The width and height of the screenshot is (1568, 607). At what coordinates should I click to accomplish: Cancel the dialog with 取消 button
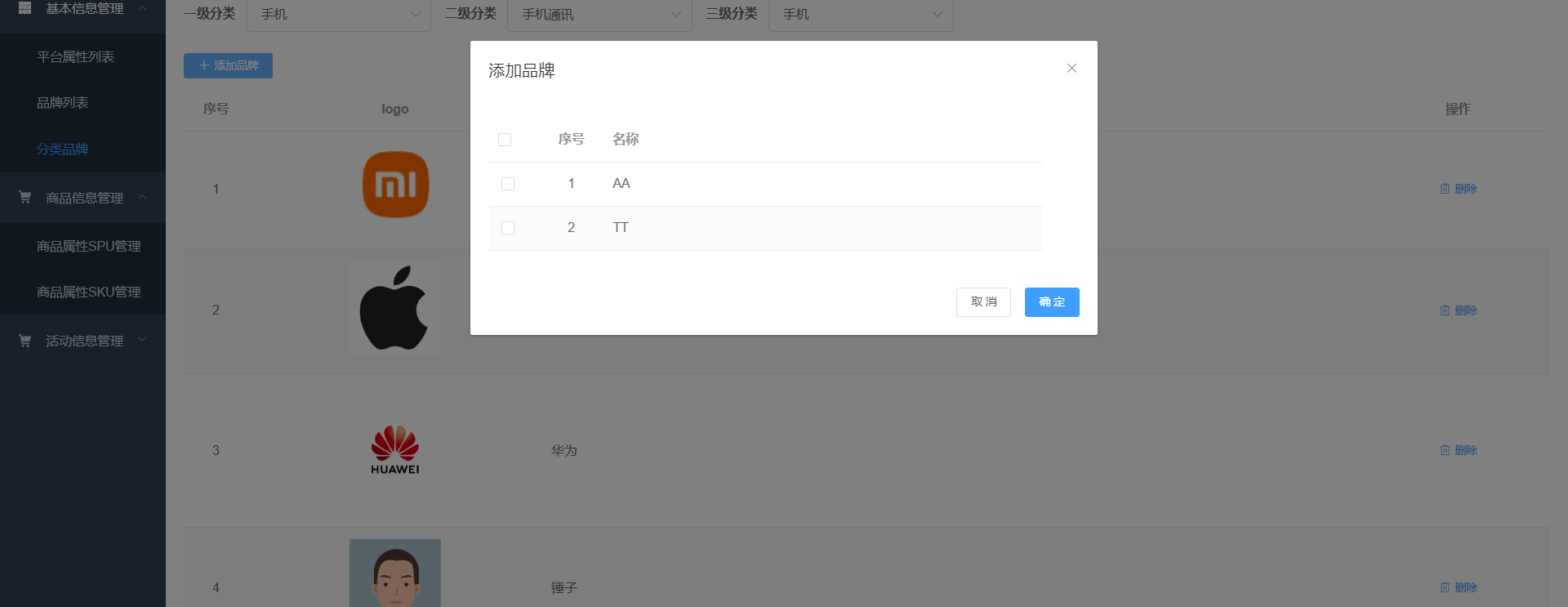(983, 302)
